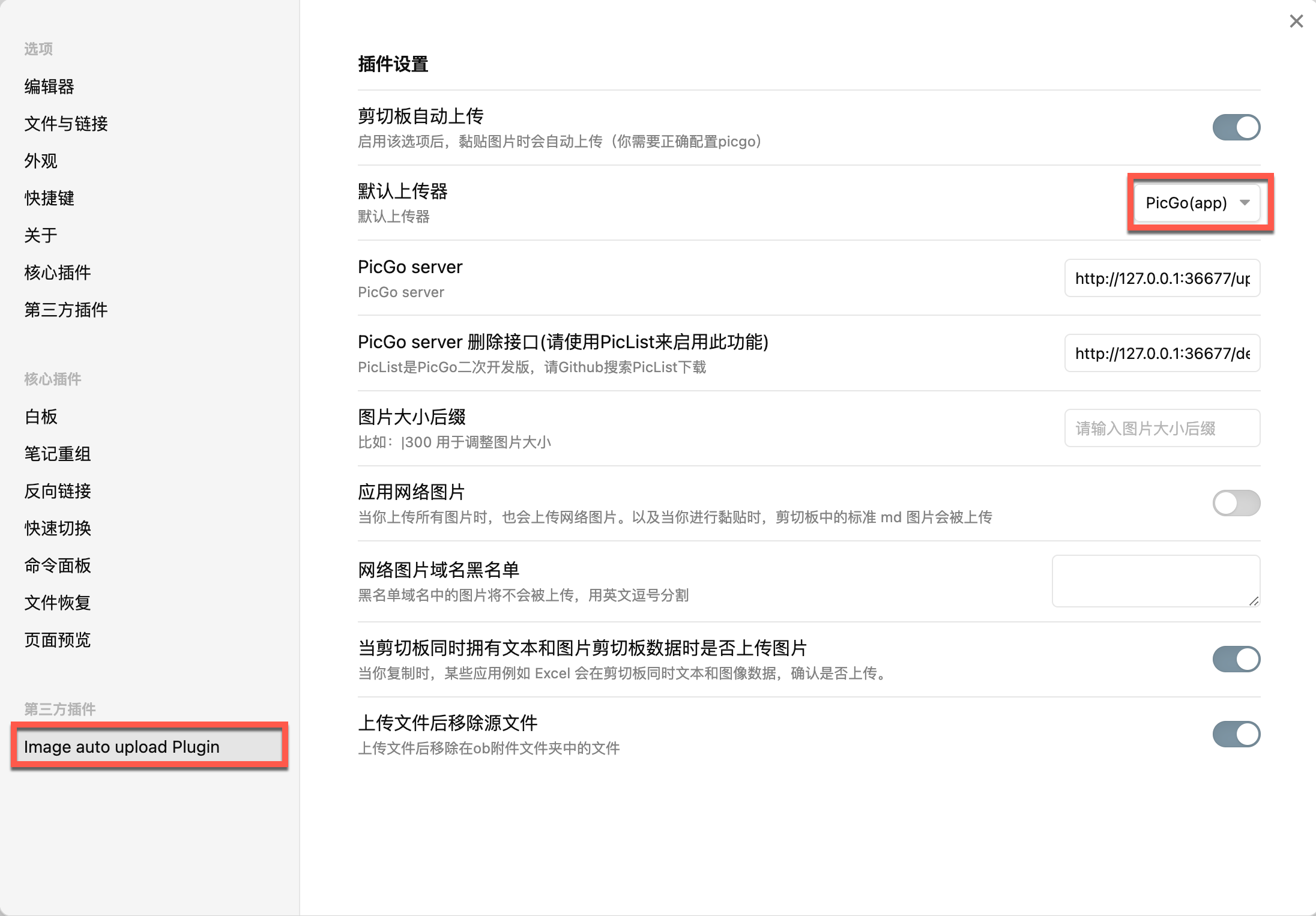The width and height of the screenshot is (1316, 916).
Task: Toggle 剪切板自动上传 switch off
Action: [x=1236, y=127]
